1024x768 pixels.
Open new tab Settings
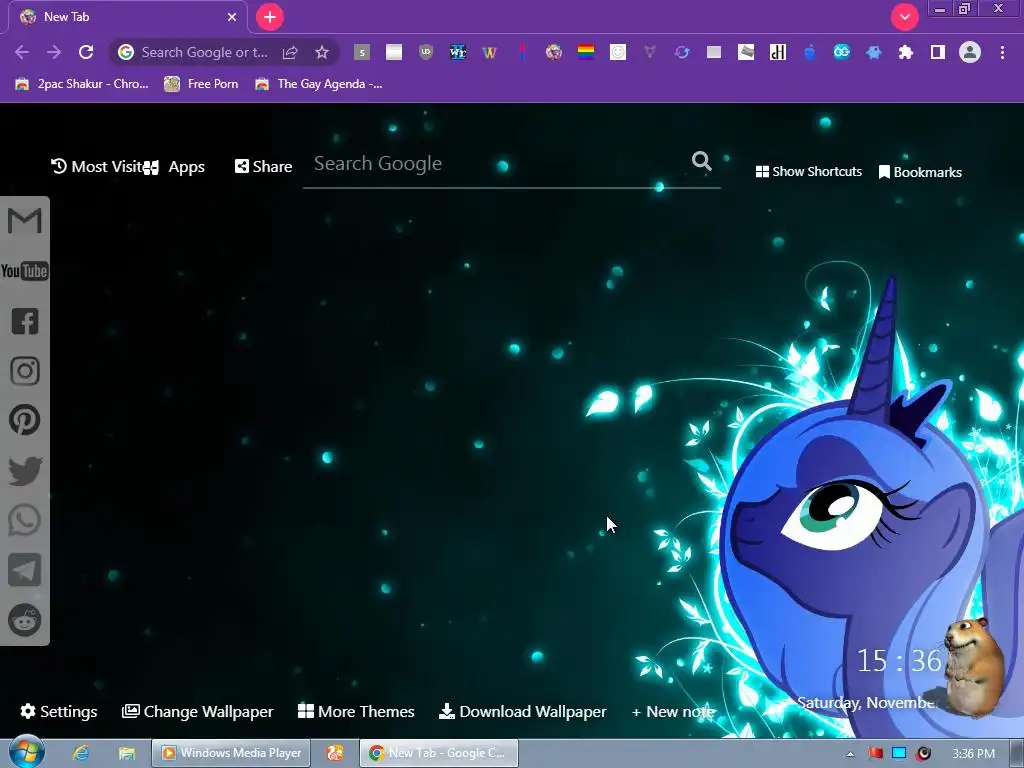point(59,711)
